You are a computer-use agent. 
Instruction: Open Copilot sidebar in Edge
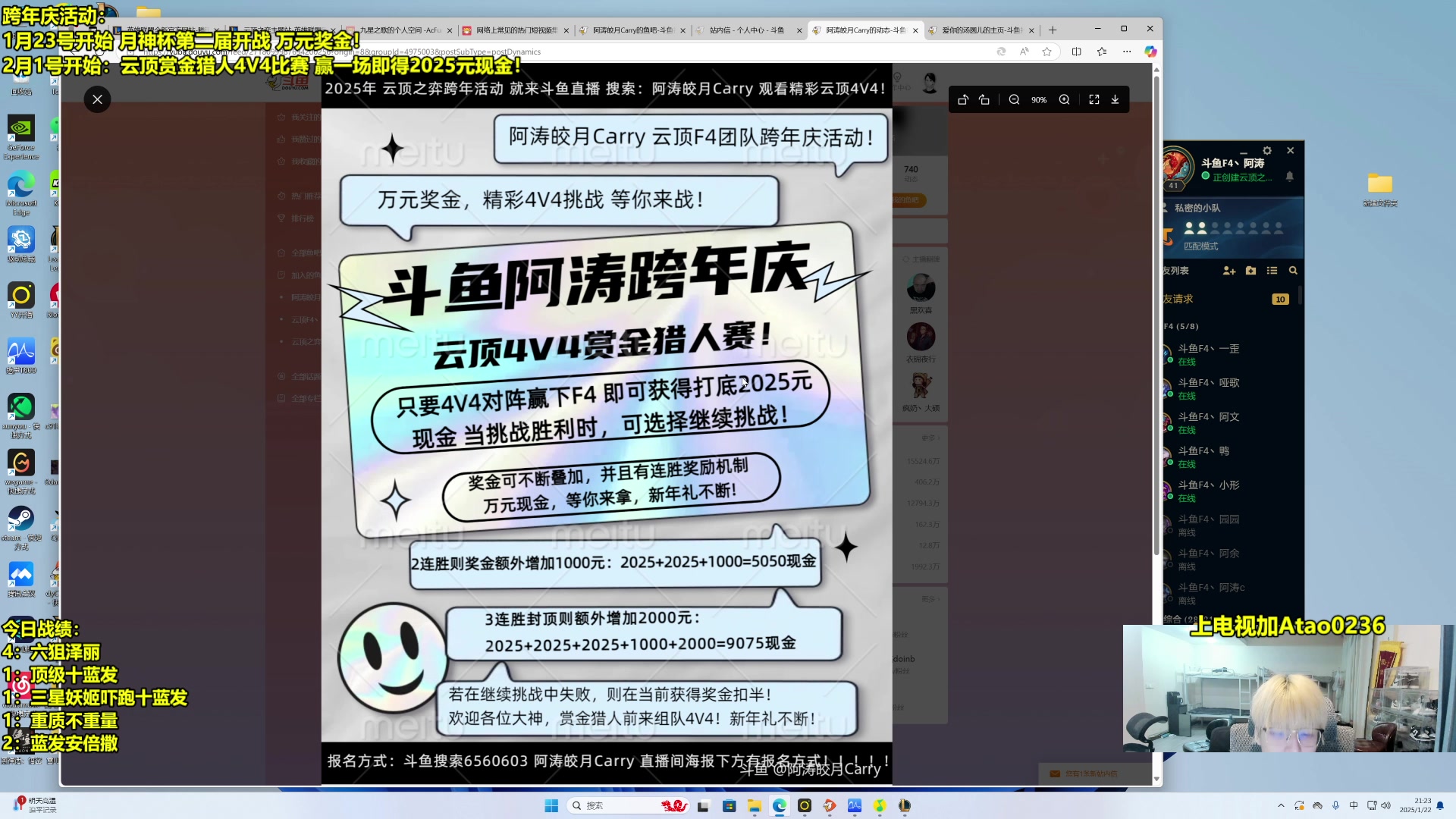coord(1150,52)
